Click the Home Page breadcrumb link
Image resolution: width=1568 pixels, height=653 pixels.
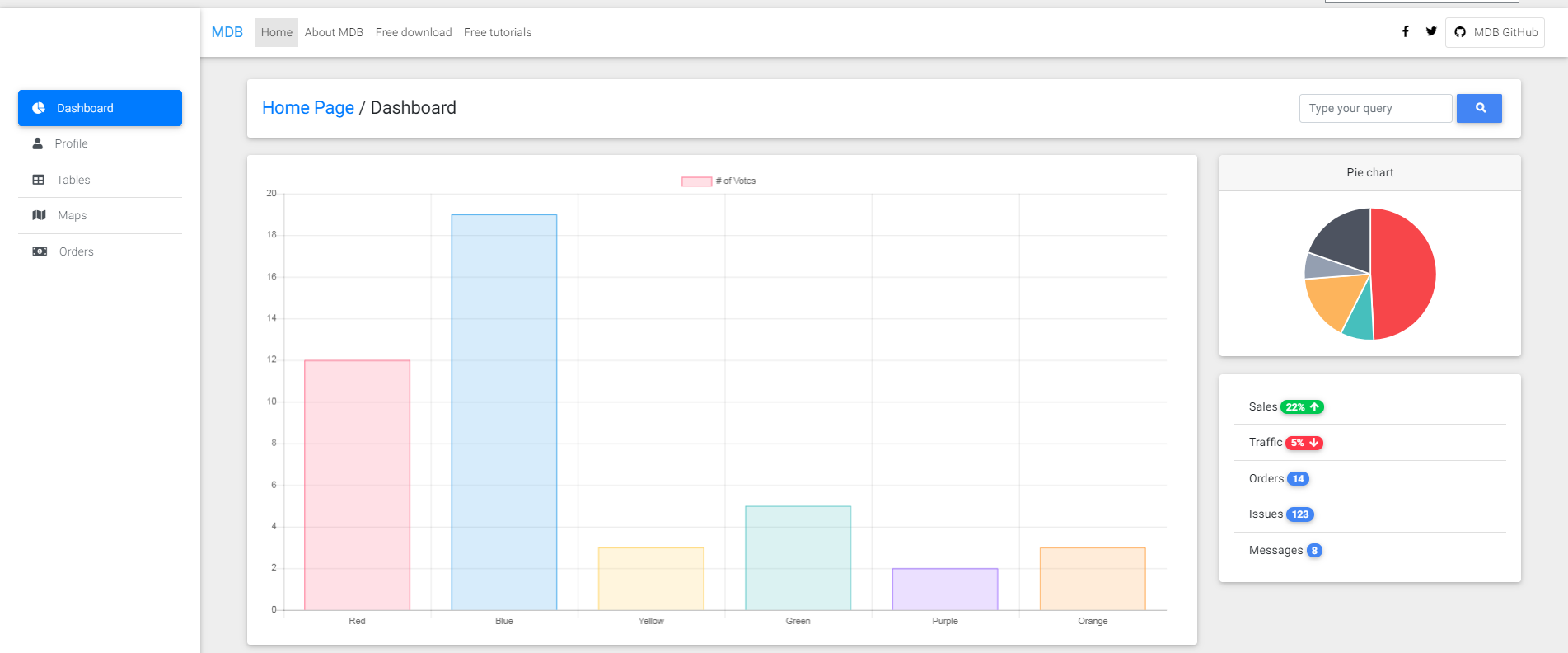[308, 108]
